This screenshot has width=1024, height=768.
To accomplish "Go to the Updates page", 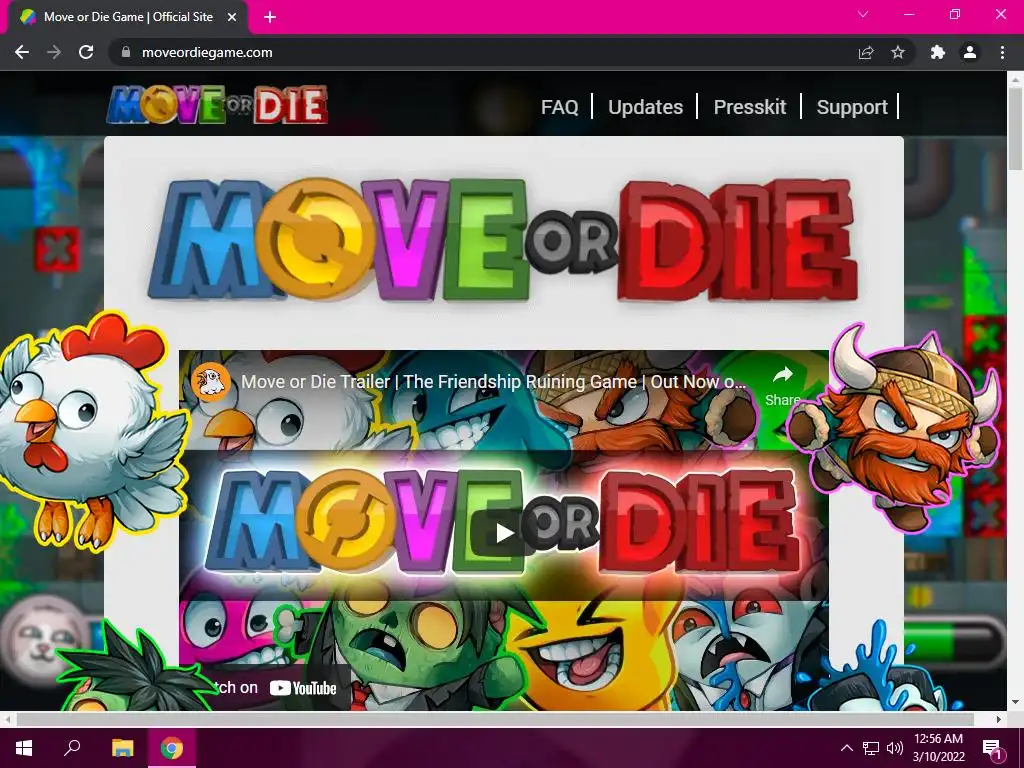I will click(x=645, y=106).
